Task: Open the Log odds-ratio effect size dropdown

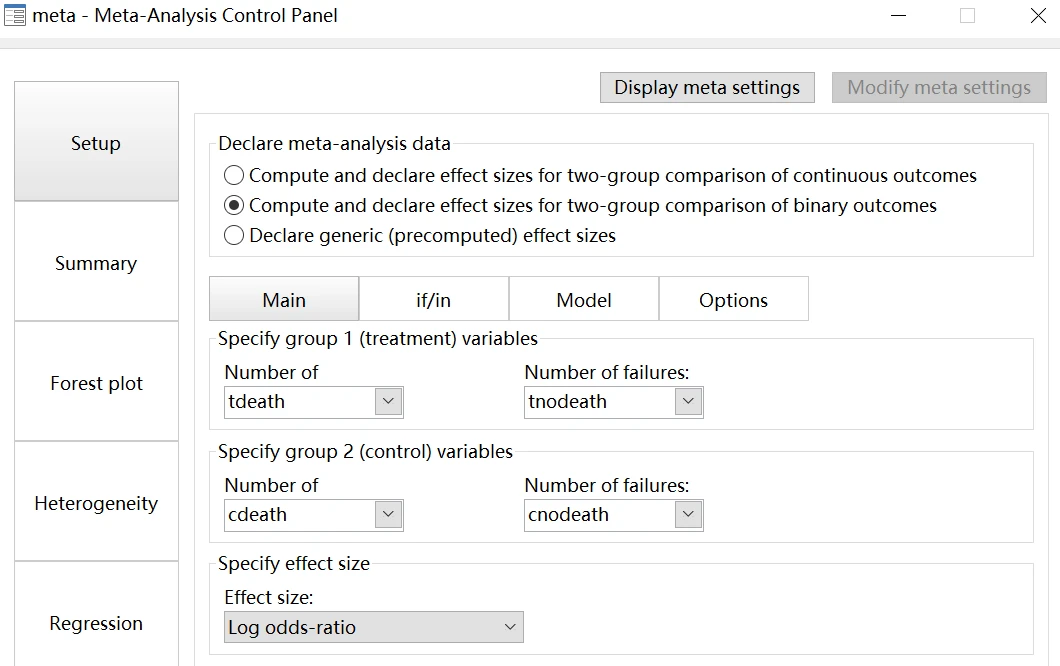Action: 373,628
